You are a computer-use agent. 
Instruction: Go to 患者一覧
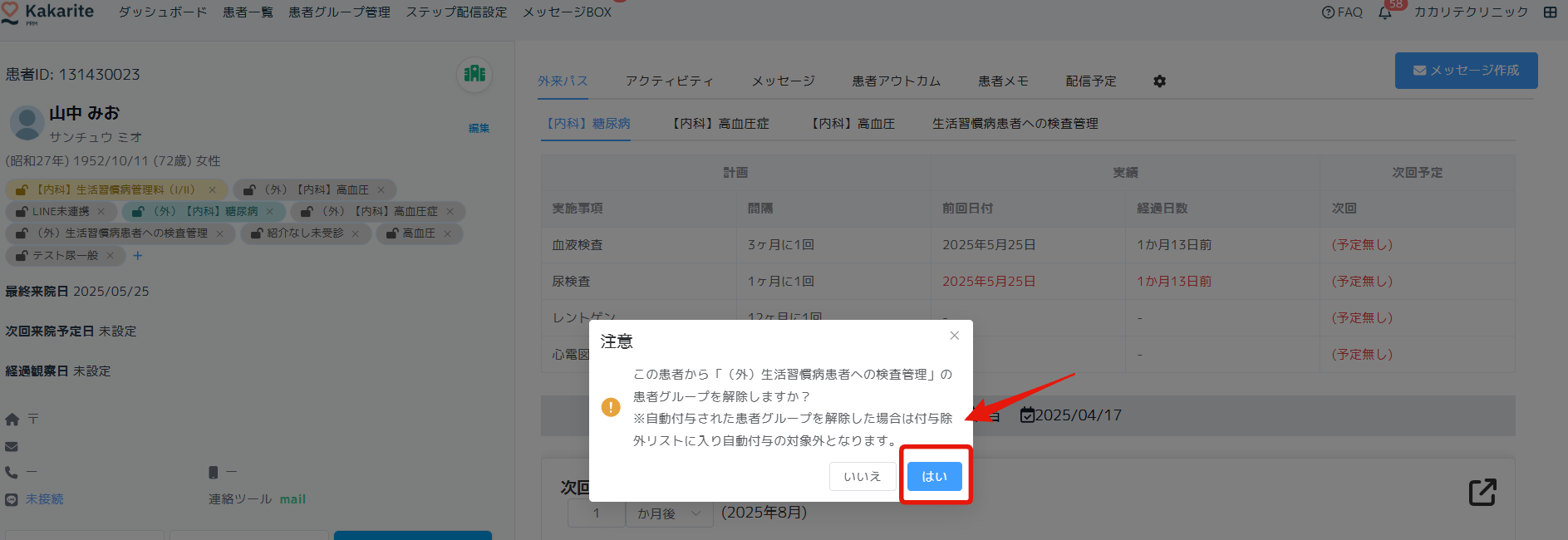[x=248, y=12]
